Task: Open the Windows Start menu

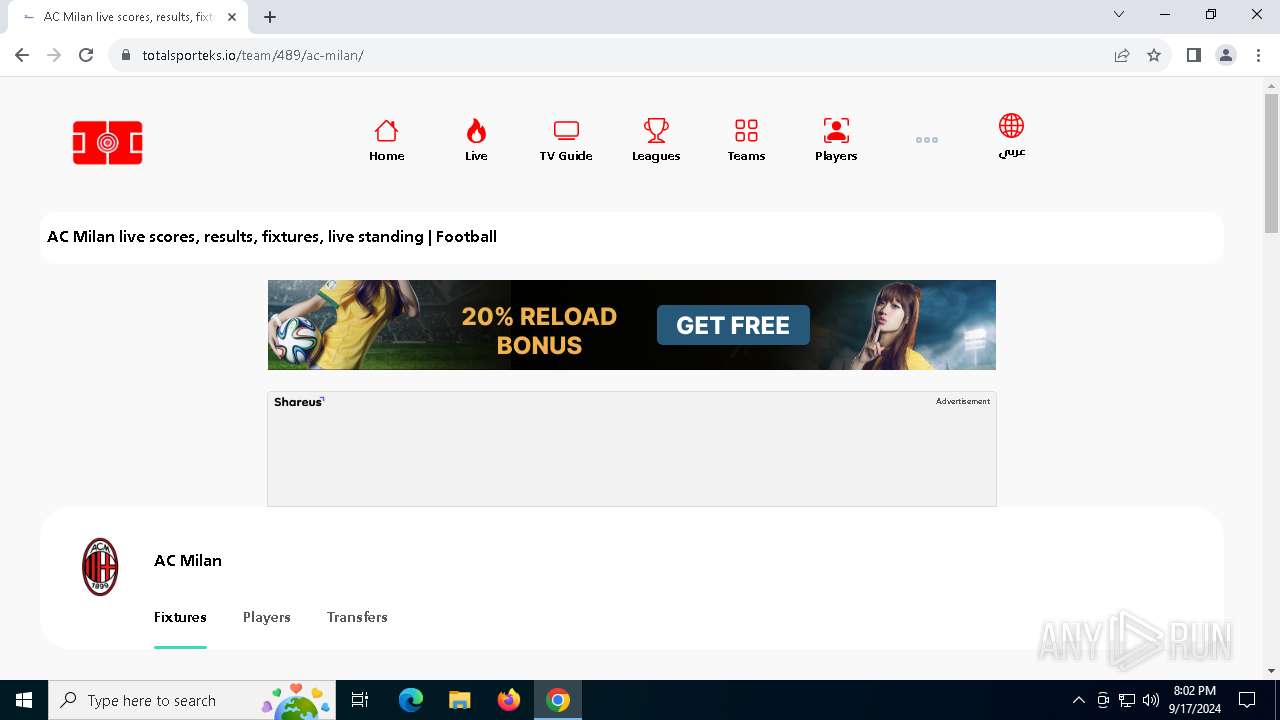Action: (x=24, y=700)
